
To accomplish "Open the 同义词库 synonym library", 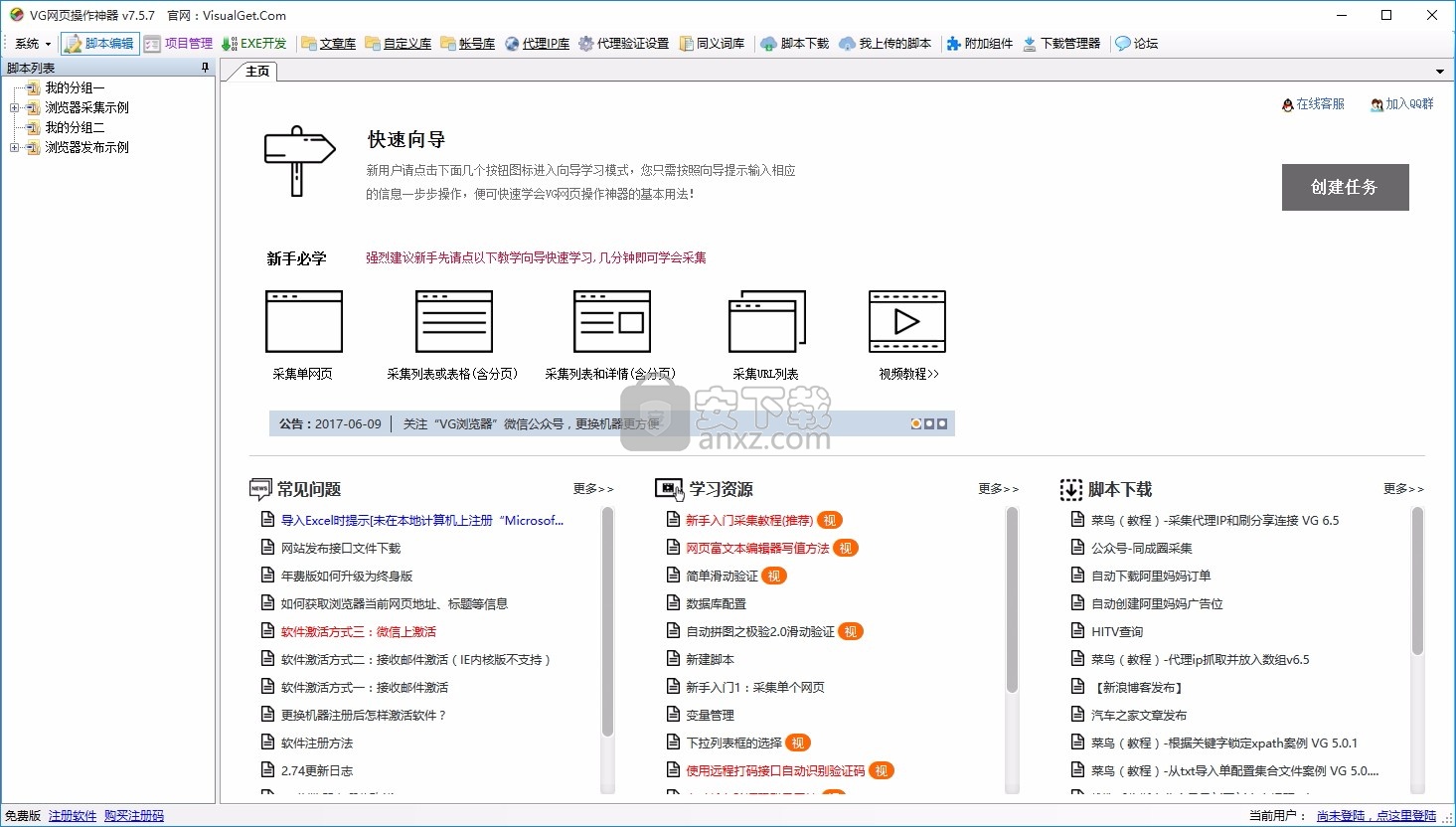I will [712, 44].
